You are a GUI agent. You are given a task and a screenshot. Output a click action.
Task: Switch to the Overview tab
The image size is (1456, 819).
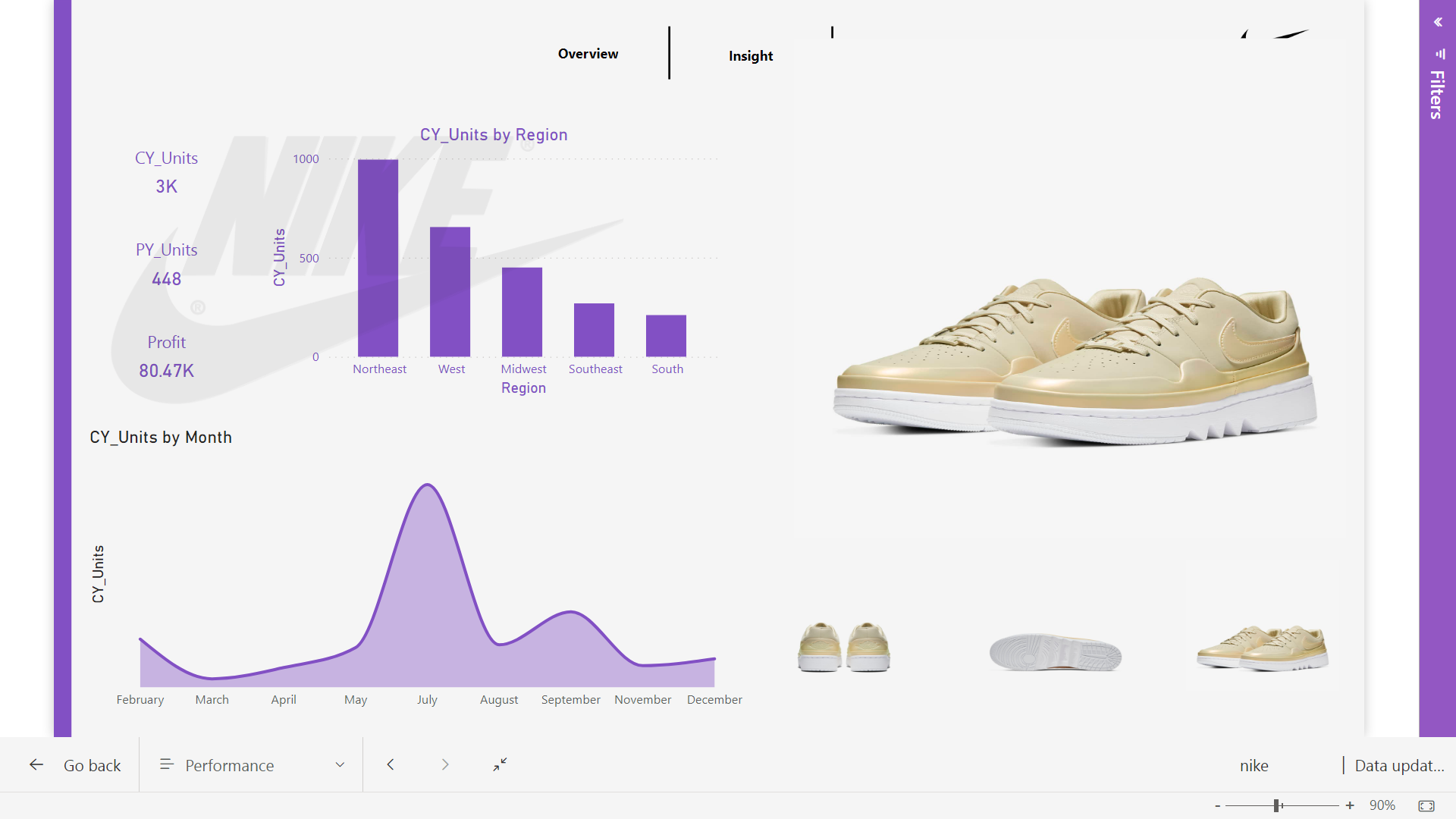pos(588,54)
